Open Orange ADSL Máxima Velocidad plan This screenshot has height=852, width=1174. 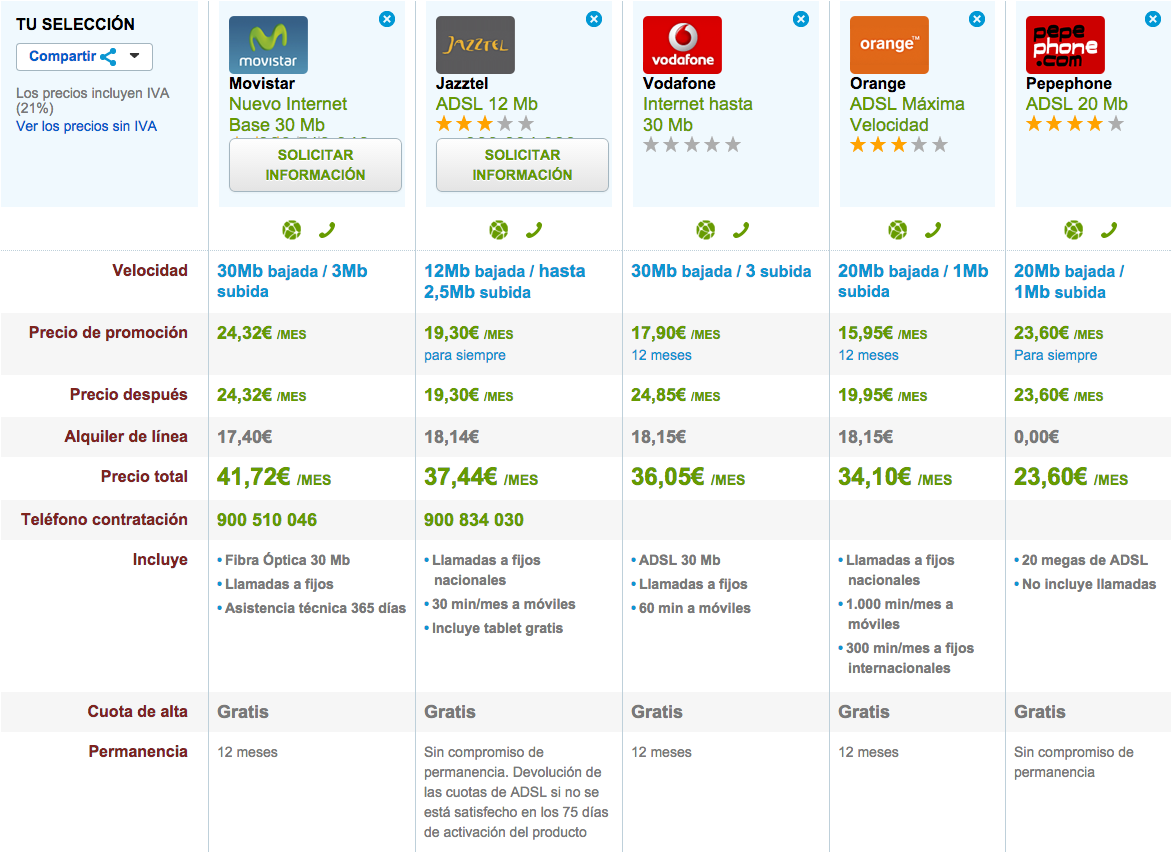[907, 115]
